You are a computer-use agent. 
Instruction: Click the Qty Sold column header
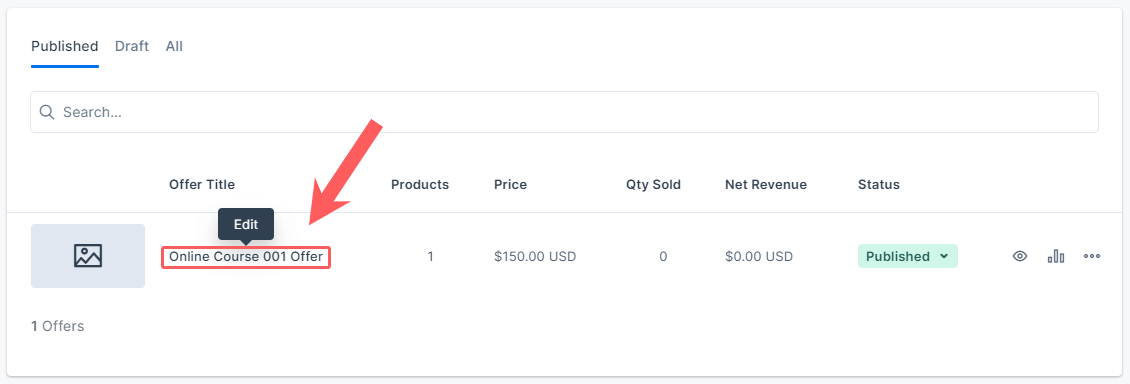(x=654, y=184)
